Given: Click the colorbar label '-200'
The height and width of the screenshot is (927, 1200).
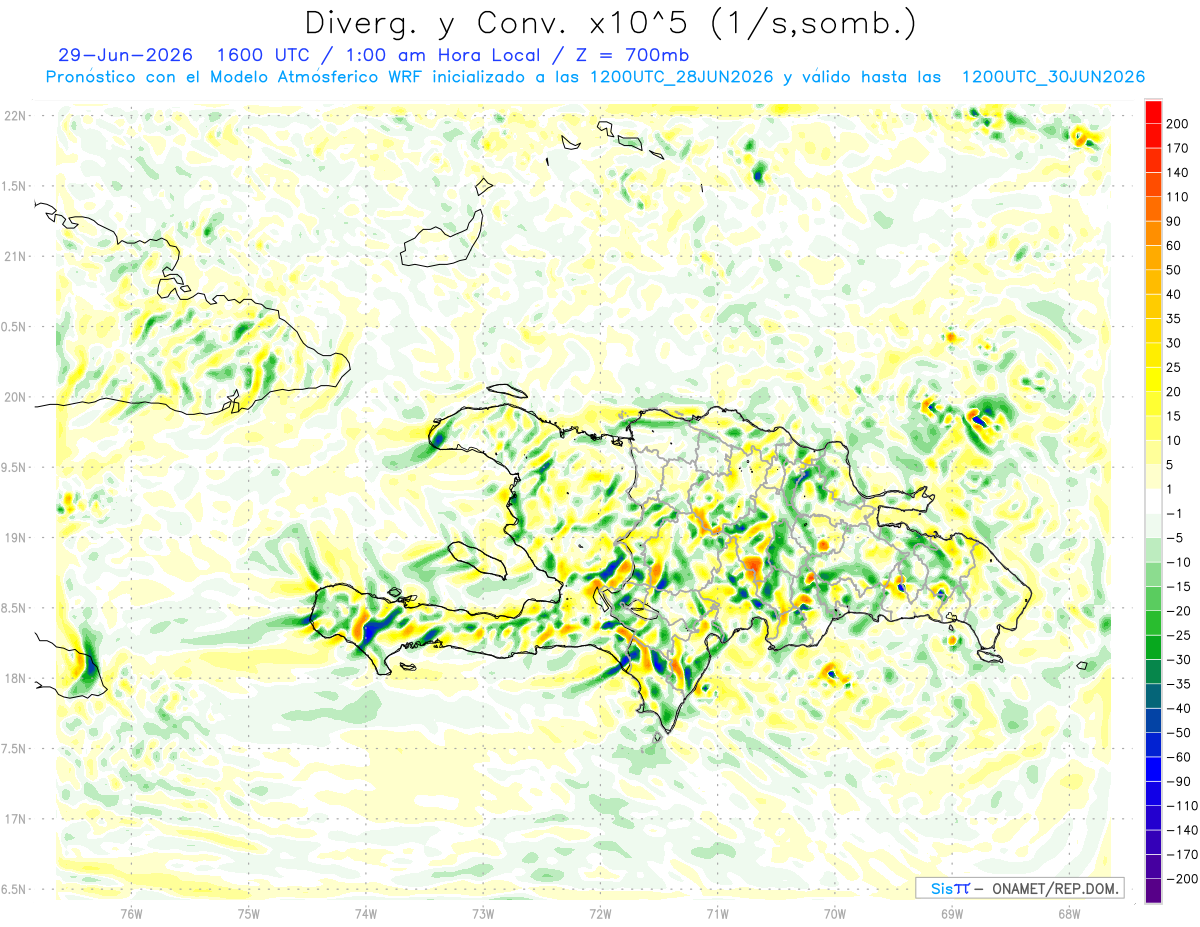Looking at the screenshot, I should [x=1182, y=879].
